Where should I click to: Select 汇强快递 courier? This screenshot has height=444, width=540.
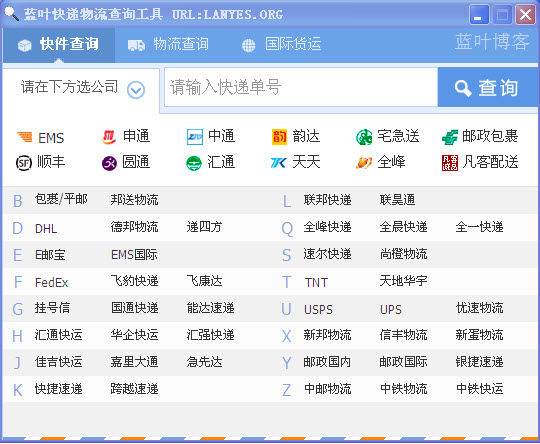pyautogui.click(x=210, y=334)
